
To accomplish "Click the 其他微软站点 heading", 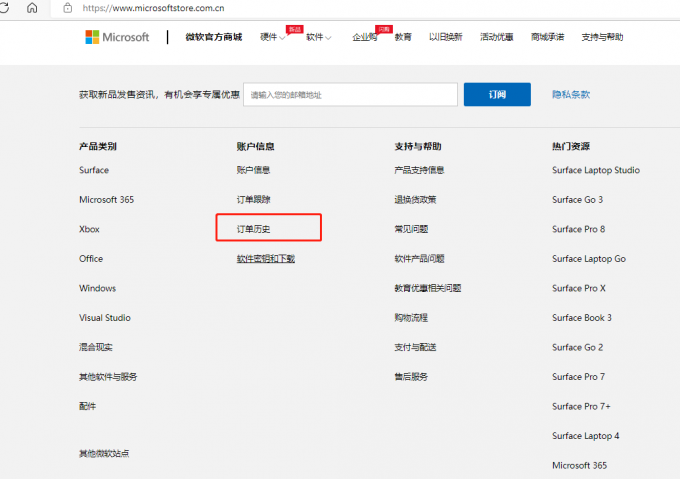I will click(x=104, y=454).
